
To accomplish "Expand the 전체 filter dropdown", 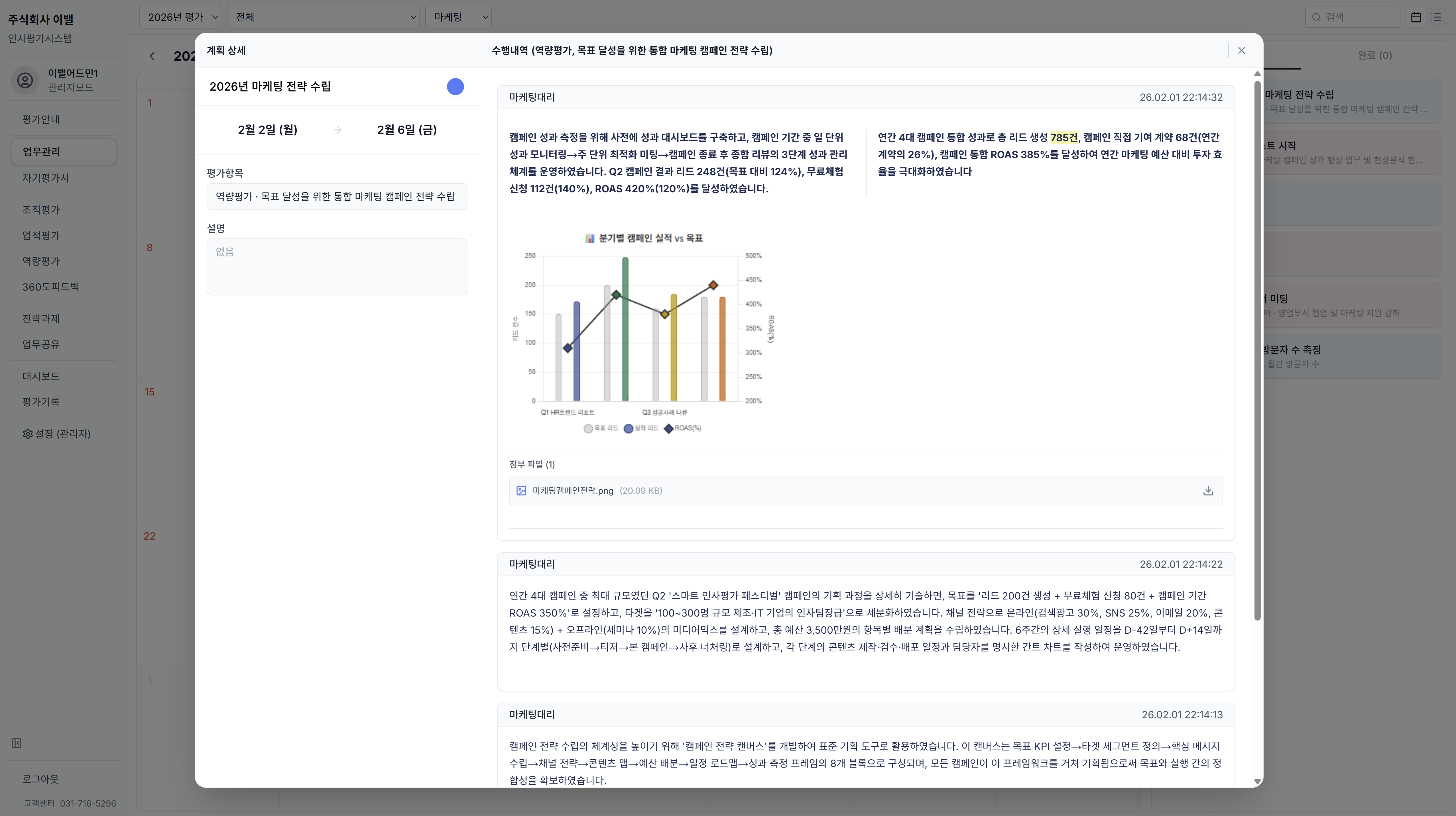I will click(323, 17).
